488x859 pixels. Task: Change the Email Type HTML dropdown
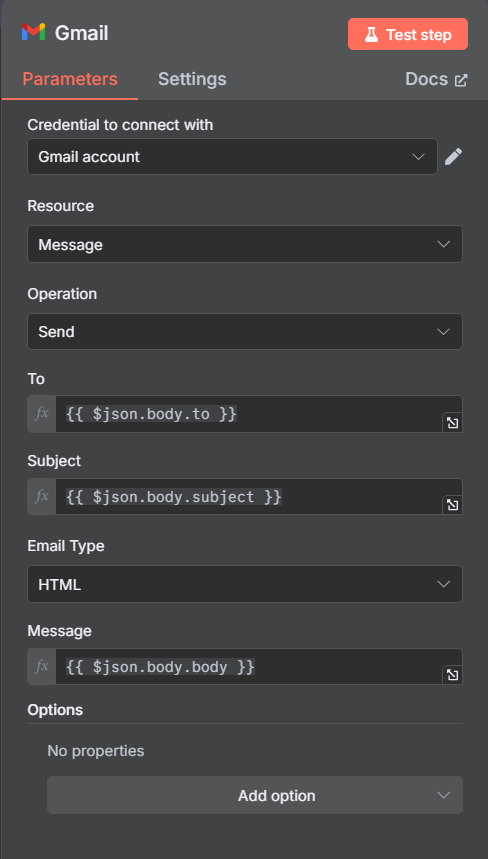[x=245, y=585]
